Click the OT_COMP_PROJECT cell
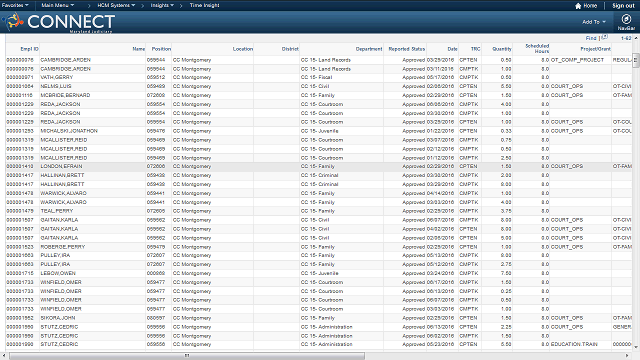Screen dimensions: 640x360 577,60
